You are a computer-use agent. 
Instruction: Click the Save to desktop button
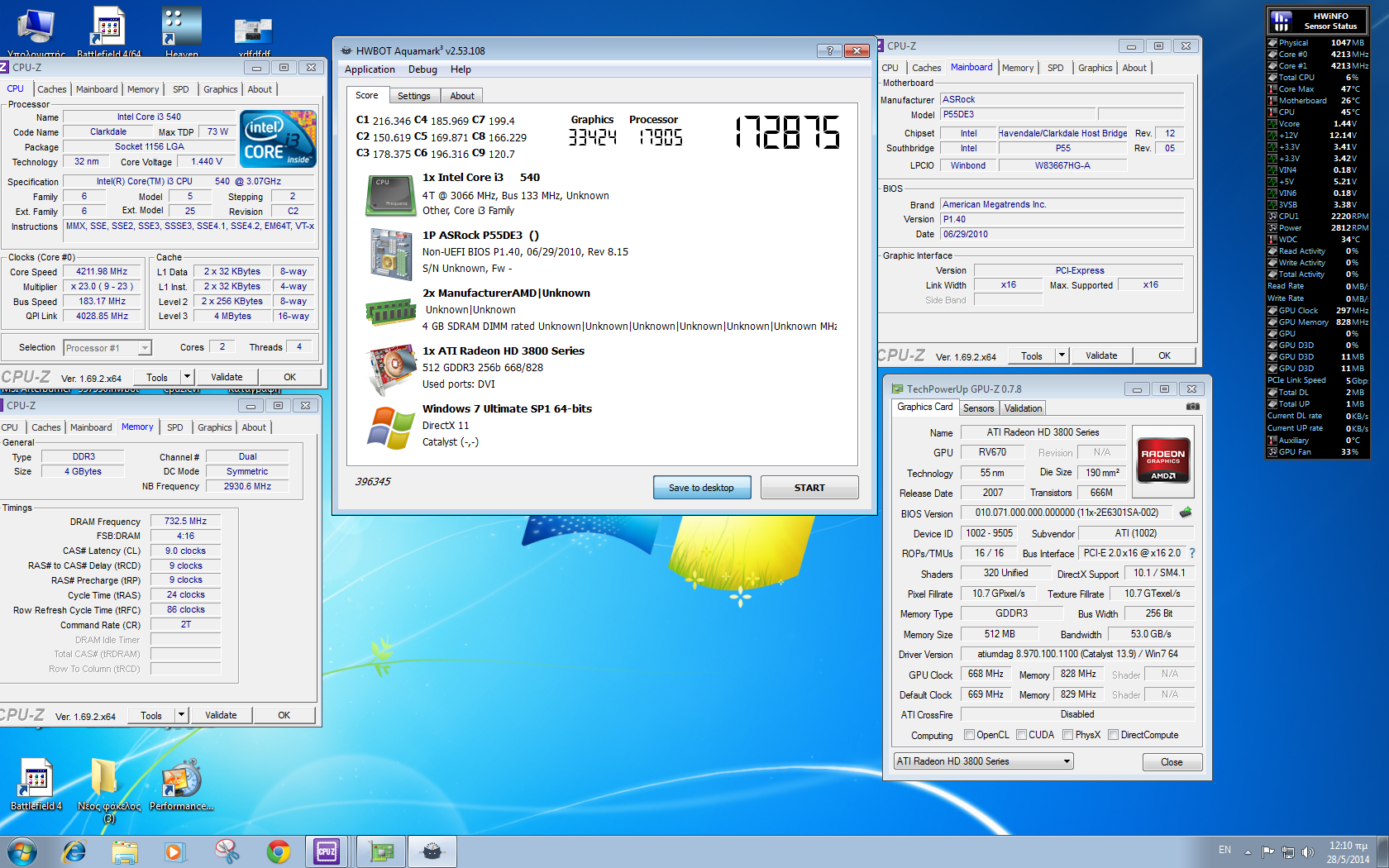click(x=701, y=488)
